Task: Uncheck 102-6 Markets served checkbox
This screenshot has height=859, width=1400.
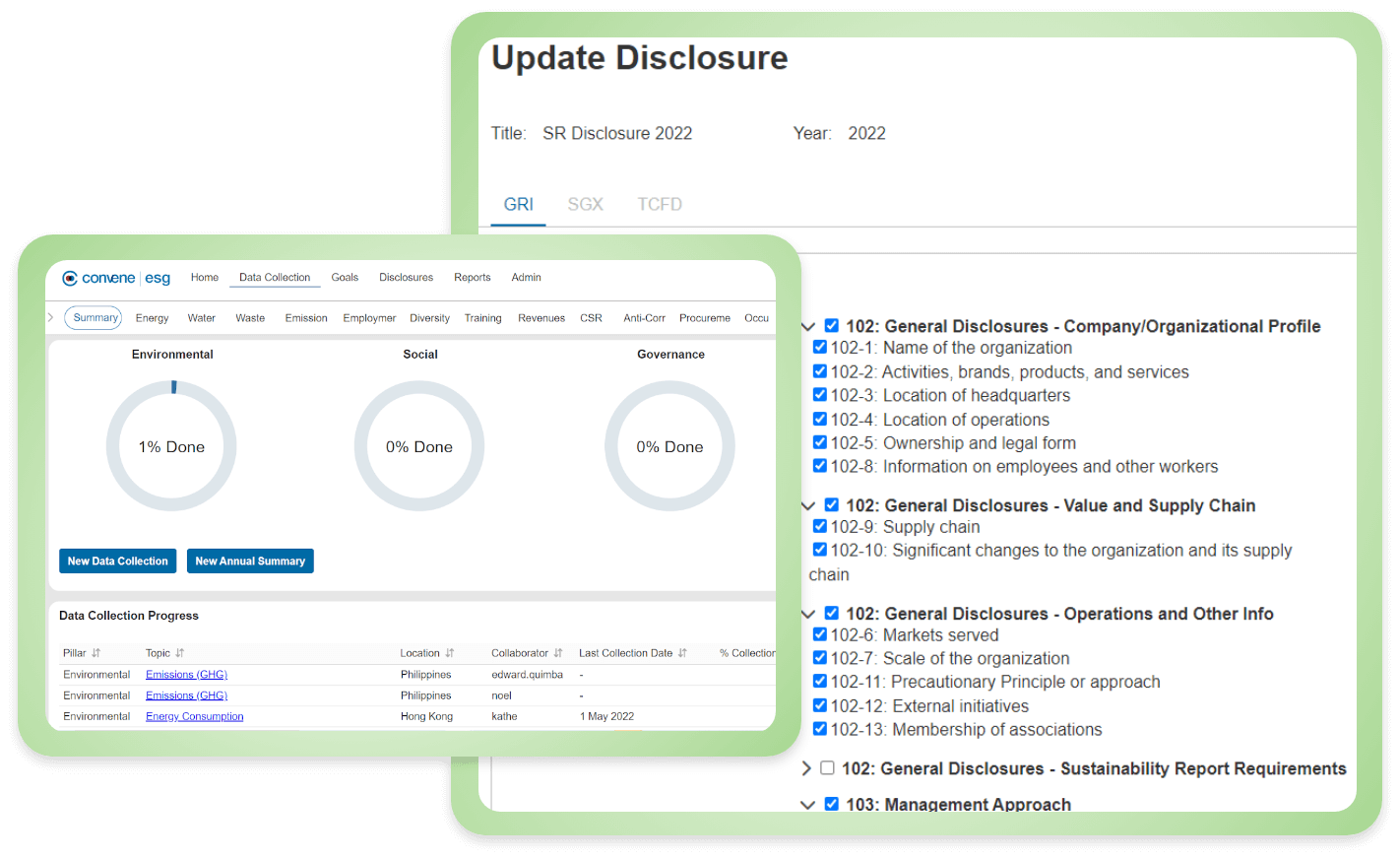Action: (x=819, y=635)
